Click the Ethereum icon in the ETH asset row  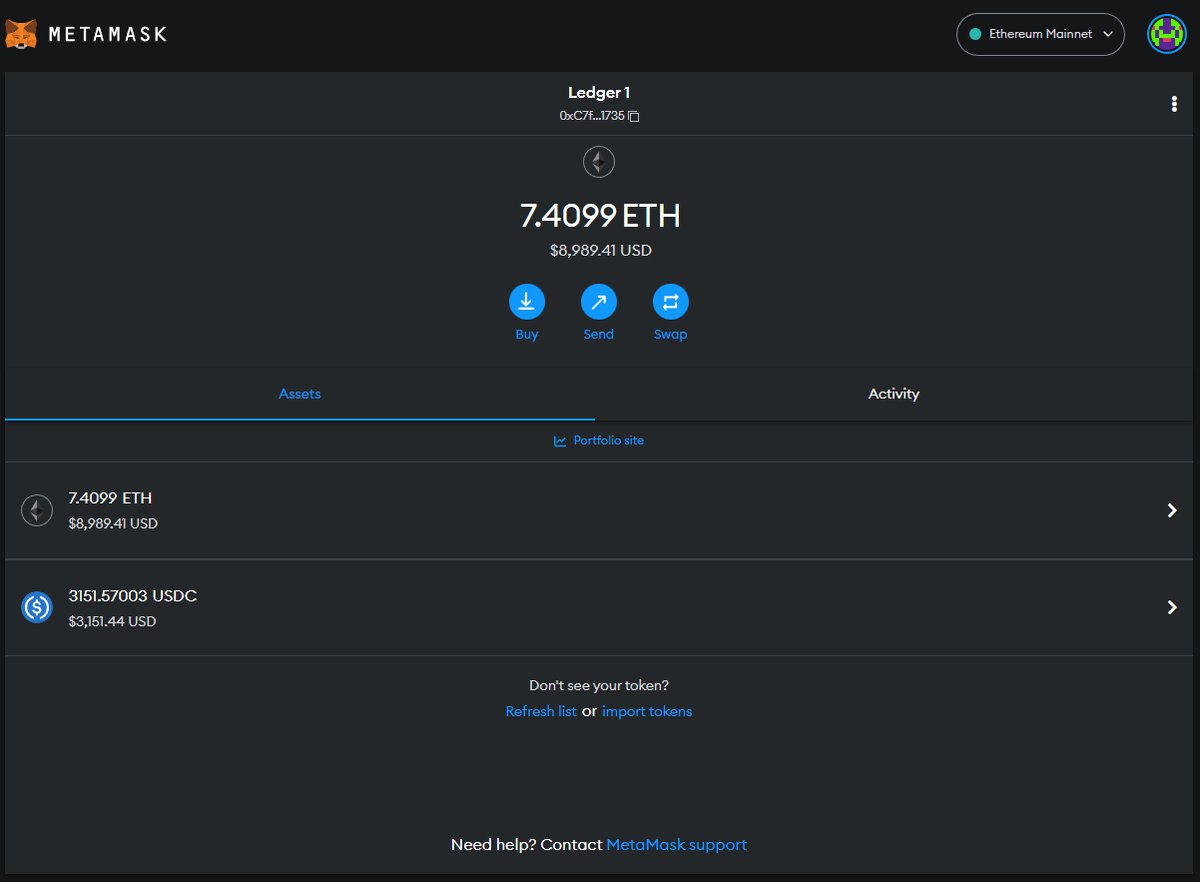(x=37, y=511)
